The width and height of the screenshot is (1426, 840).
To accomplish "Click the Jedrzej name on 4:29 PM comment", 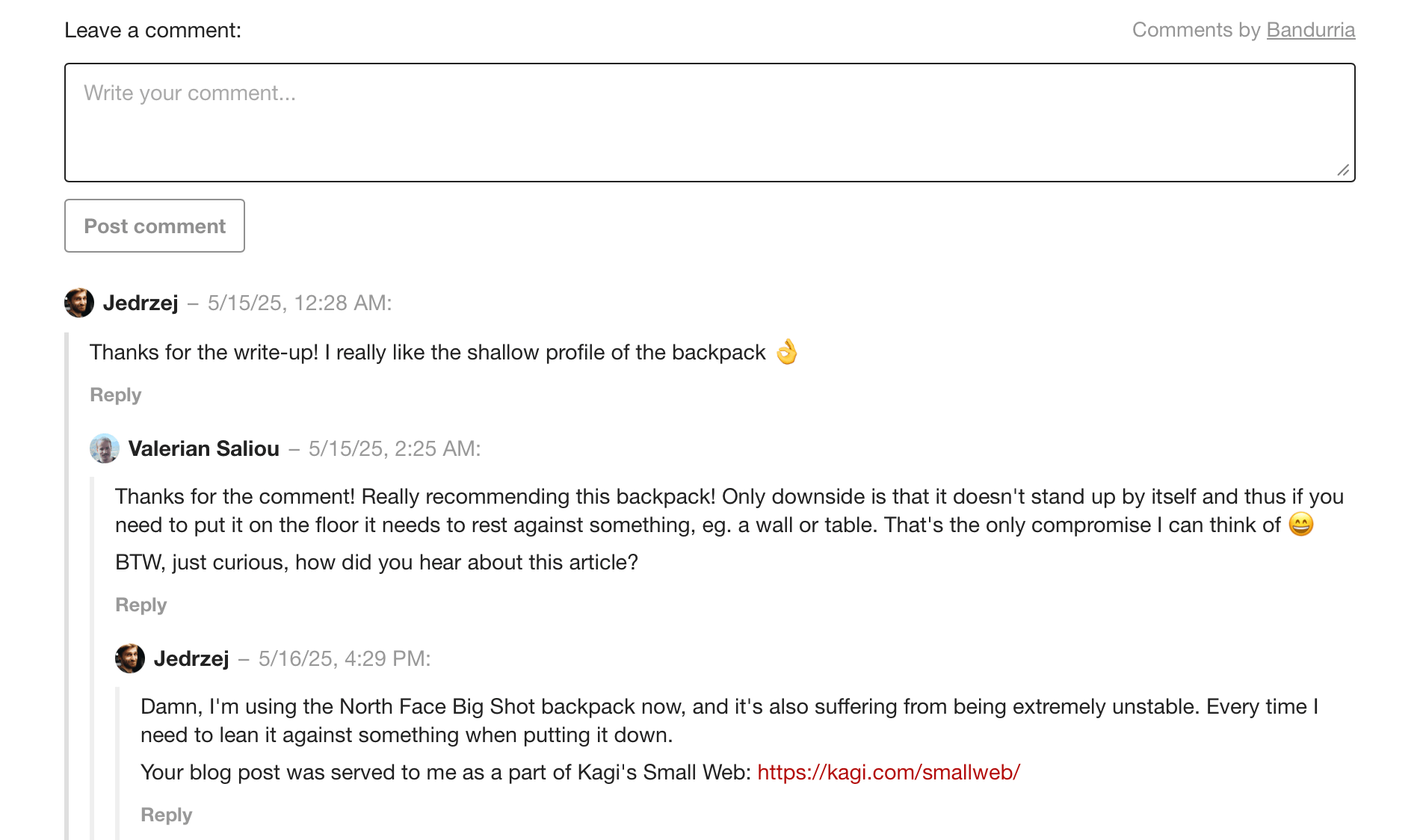I will click(191, 658).
